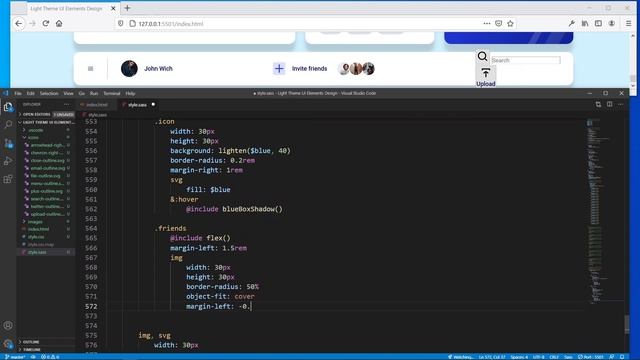The height and width of the screenshot is (360, 640).
Task: Open plus-outline.svg in the Explorer
Action: click(x=47, y=191)
